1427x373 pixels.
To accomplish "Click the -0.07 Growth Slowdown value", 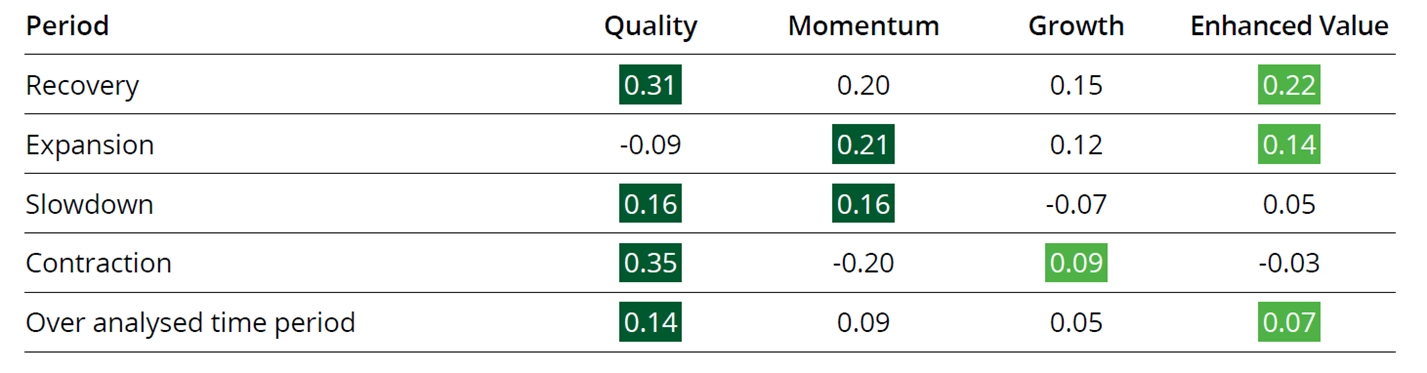I will [1076, 205].
